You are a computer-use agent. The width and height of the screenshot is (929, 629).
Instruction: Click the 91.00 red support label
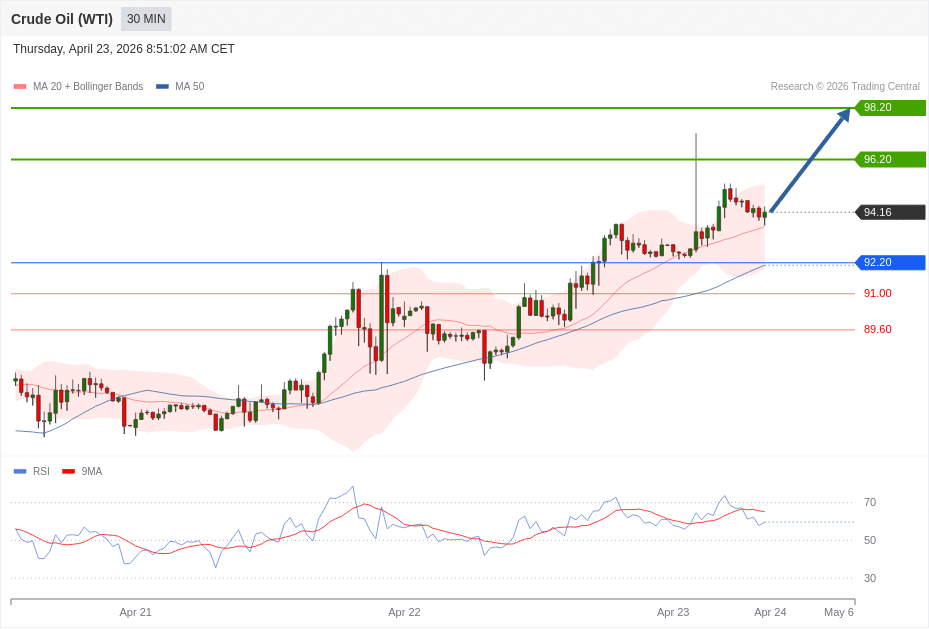[877, 294]
